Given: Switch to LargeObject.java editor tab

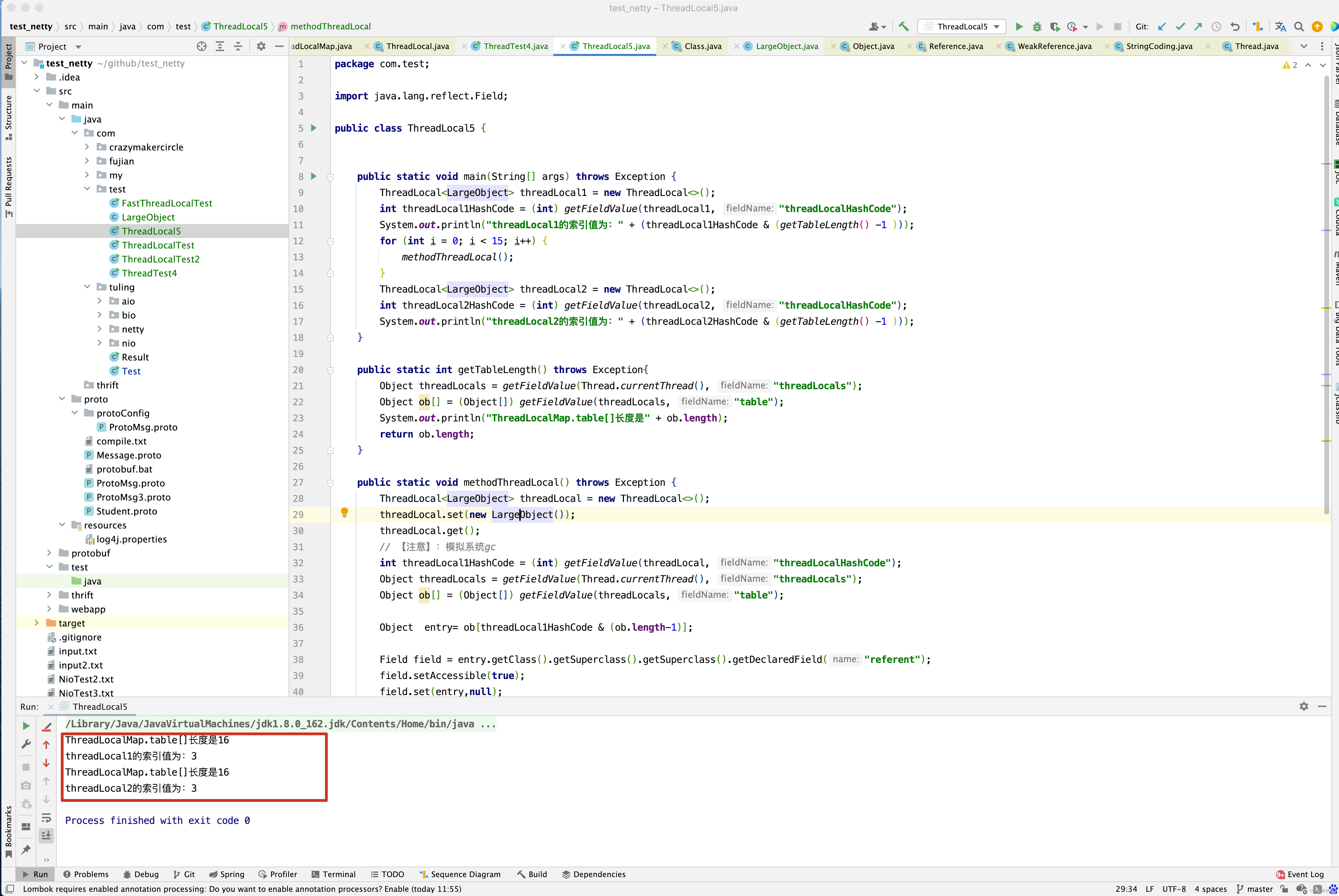Looking at the screenshot, I should pyautogui.click(x=786, y=46).
